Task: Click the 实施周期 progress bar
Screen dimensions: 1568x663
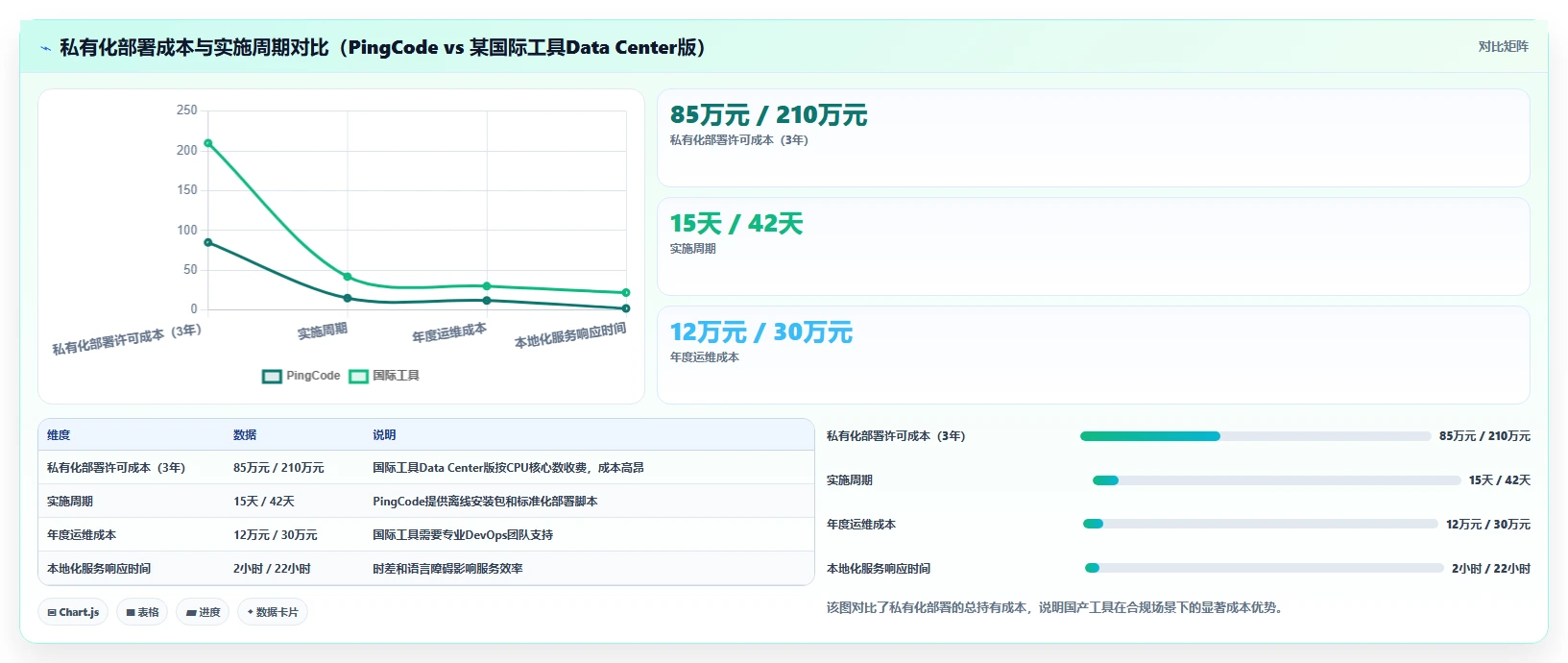Action: [x=1276, y=480]
